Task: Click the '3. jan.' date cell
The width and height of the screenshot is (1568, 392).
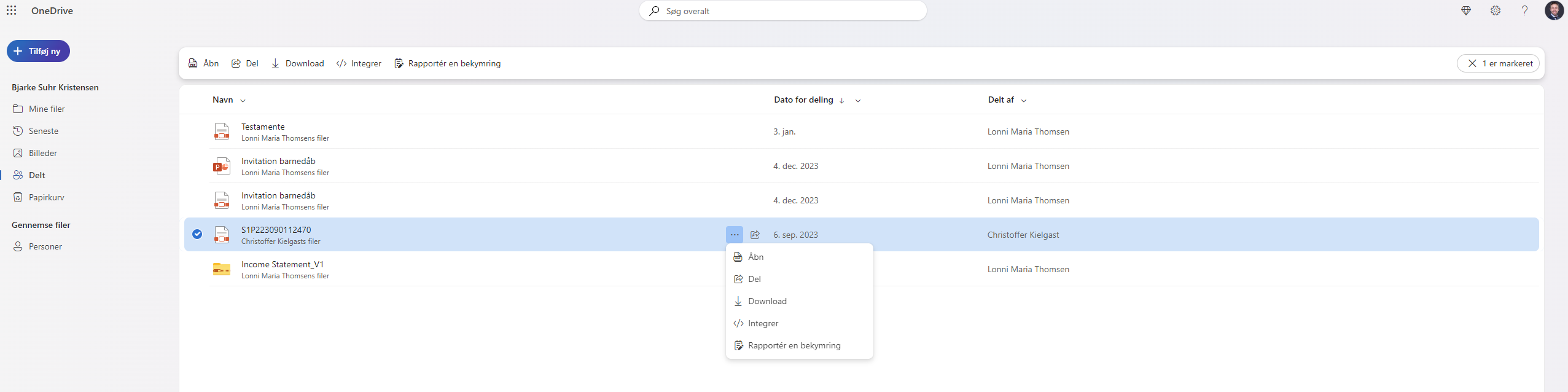Action: 784,131
